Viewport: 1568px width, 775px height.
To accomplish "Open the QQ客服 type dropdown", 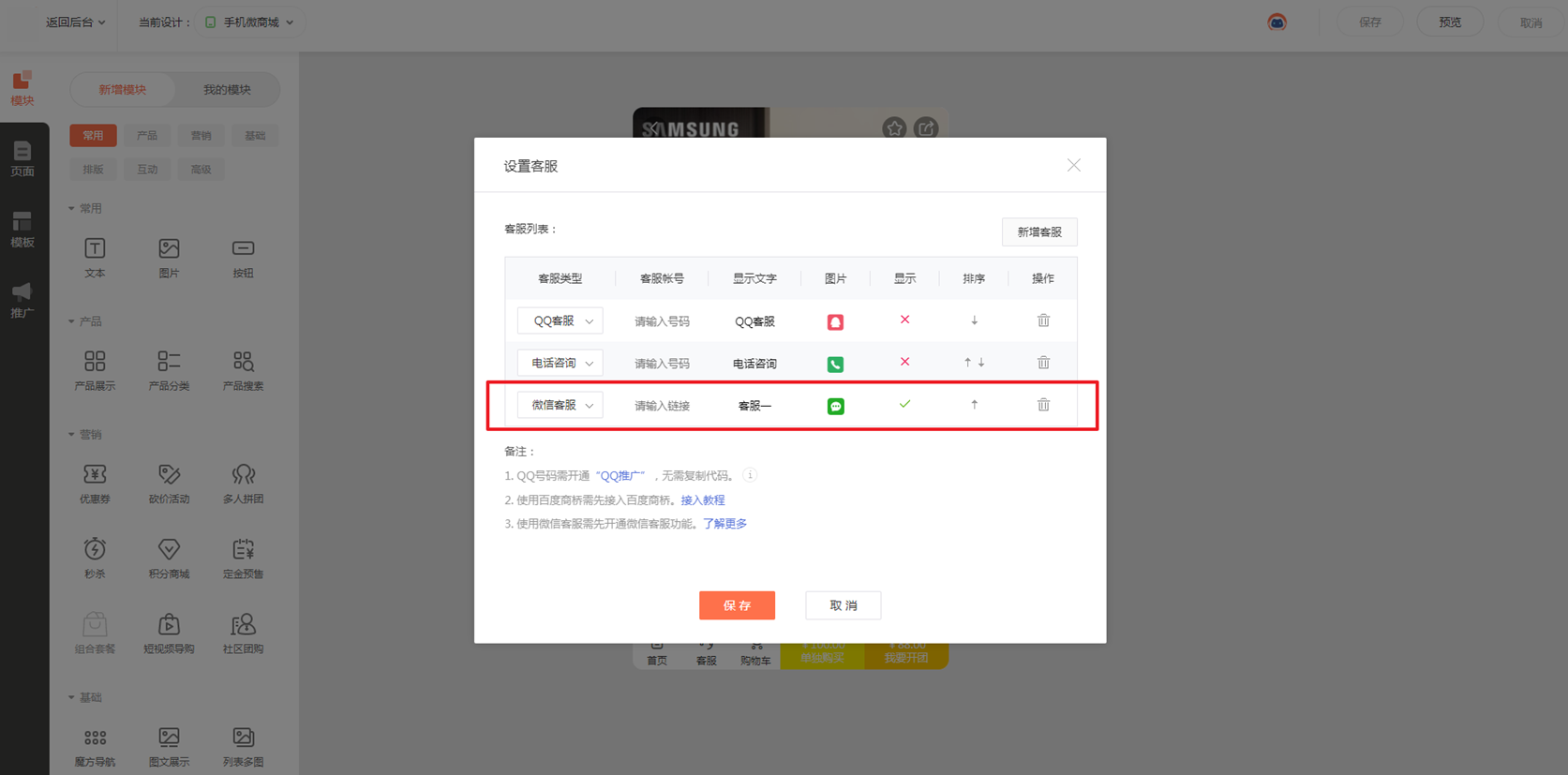I will click(560, 320).
